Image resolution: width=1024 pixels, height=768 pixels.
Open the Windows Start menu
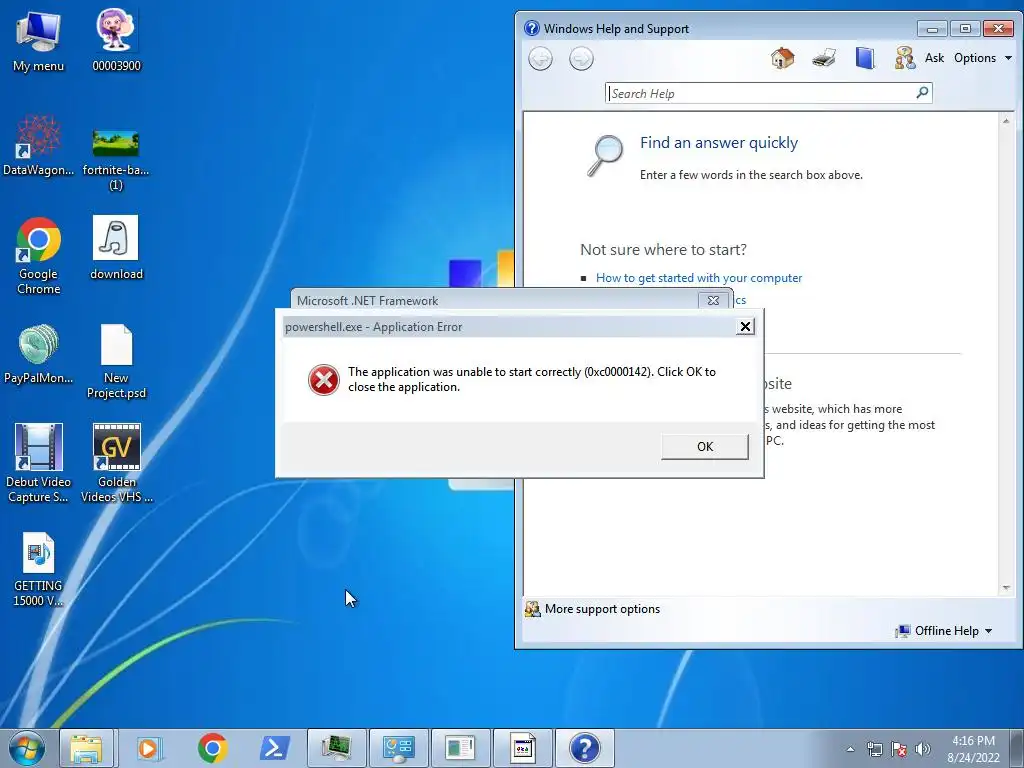[27, 748]
